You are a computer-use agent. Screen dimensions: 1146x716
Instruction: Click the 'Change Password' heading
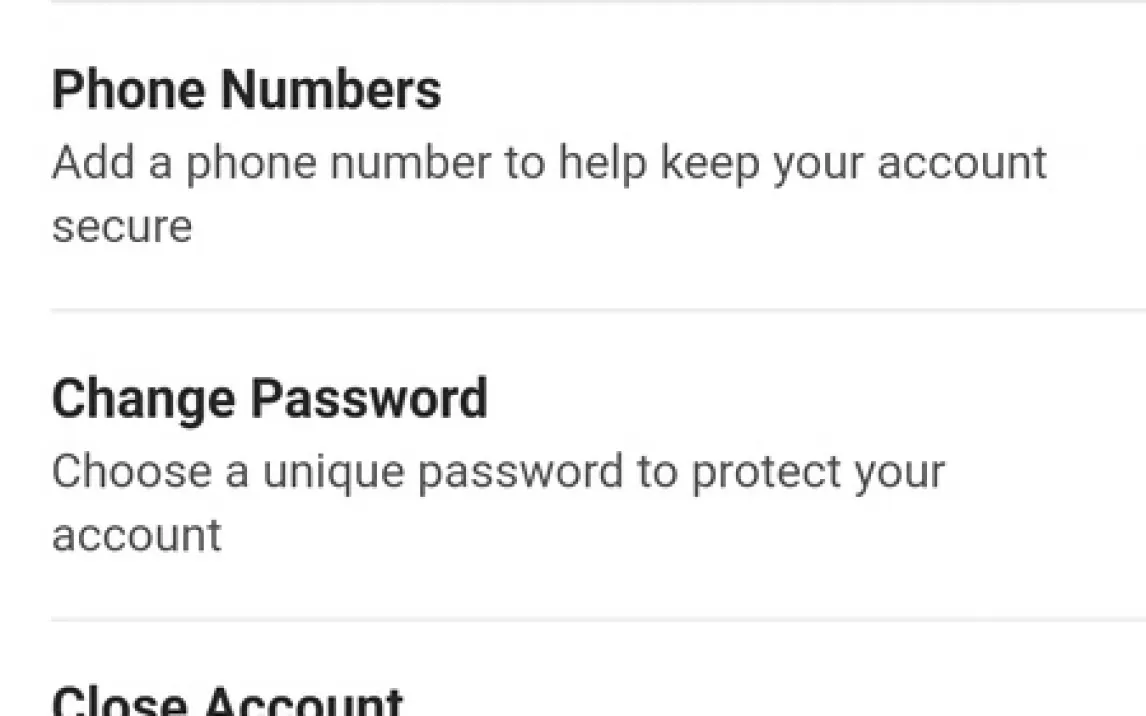pos(269,399)
